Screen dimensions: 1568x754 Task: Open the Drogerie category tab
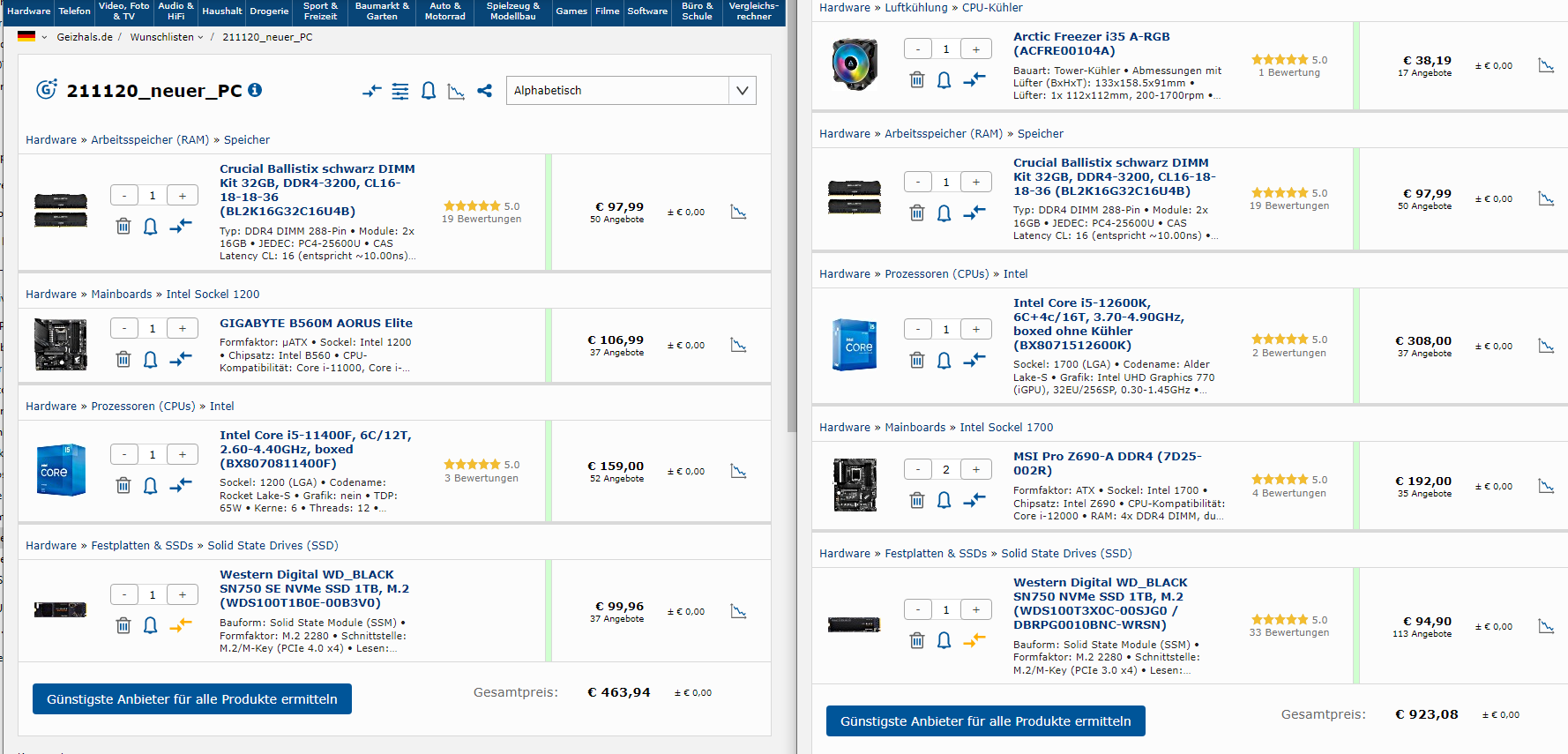(x=269, y=11)
